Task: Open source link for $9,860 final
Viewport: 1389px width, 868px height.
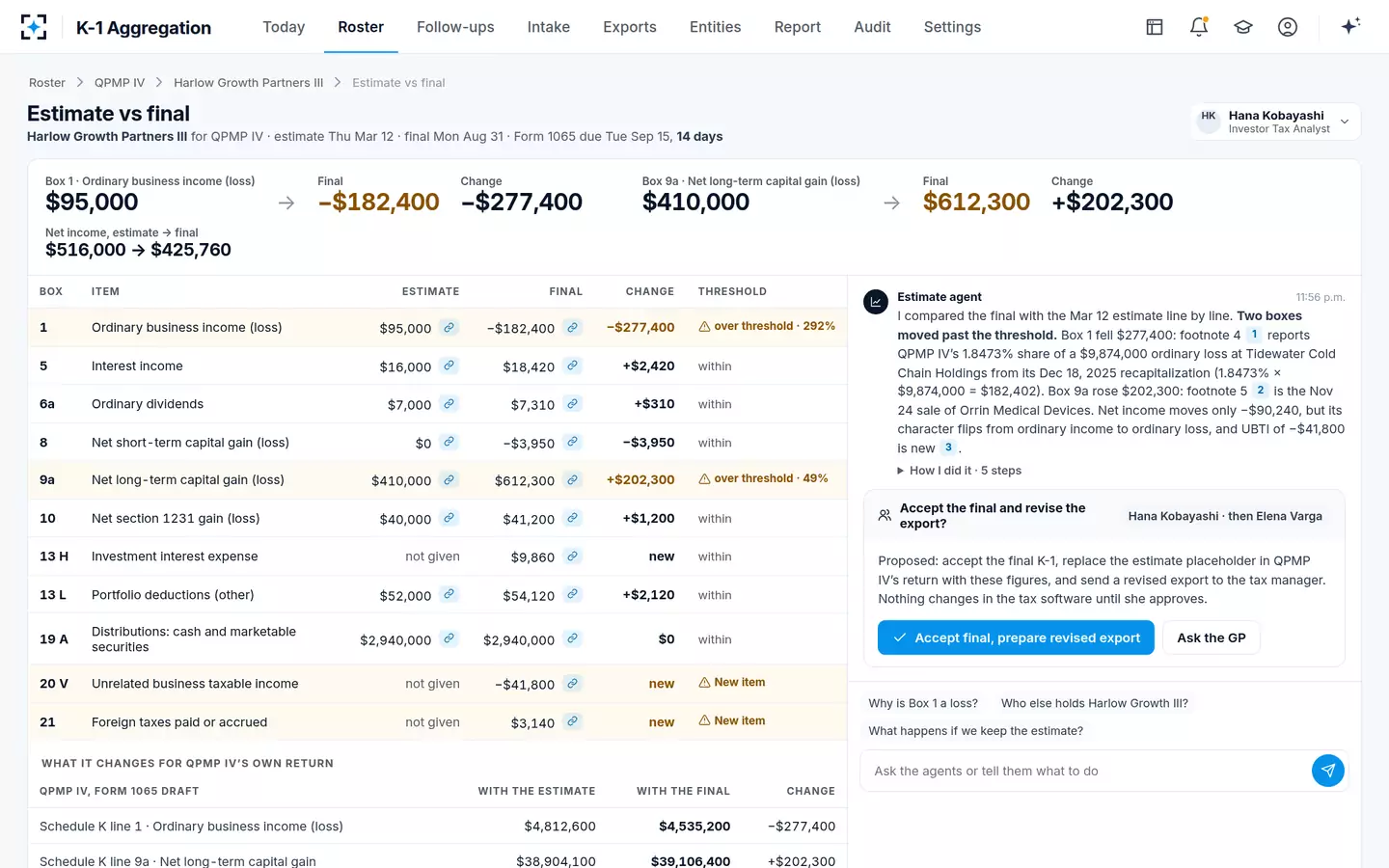Action: click(573, 556)
